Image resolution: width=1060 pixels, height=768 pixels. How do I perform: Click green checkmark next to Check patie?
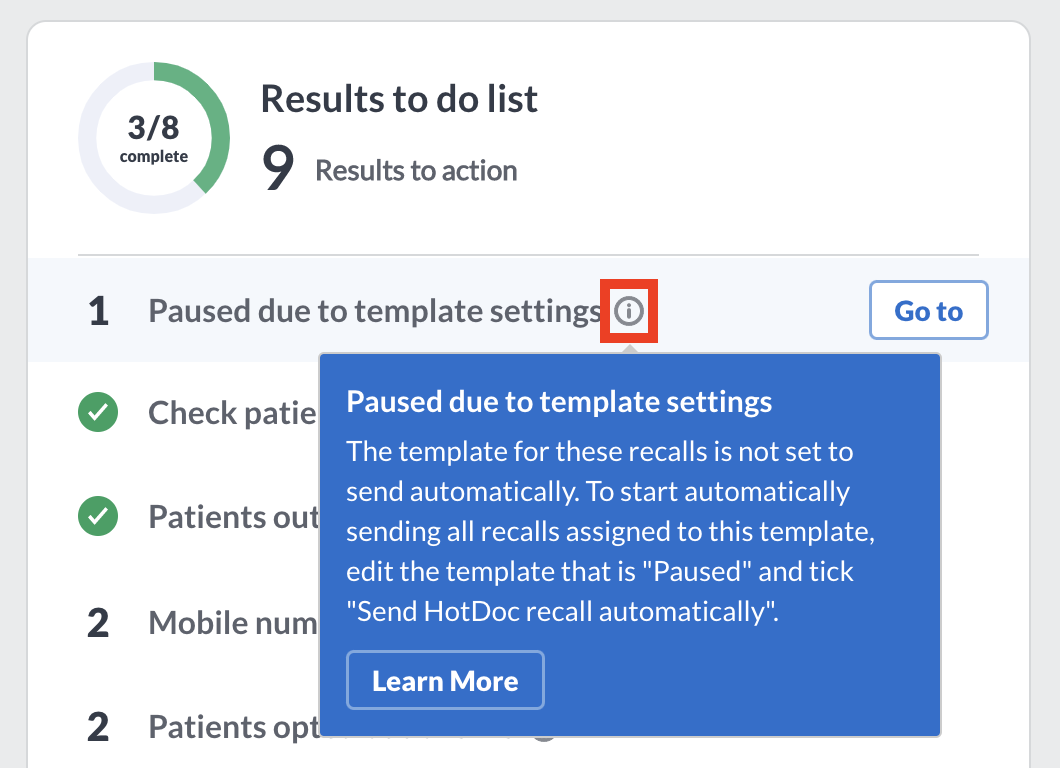[x=98, y=412]
